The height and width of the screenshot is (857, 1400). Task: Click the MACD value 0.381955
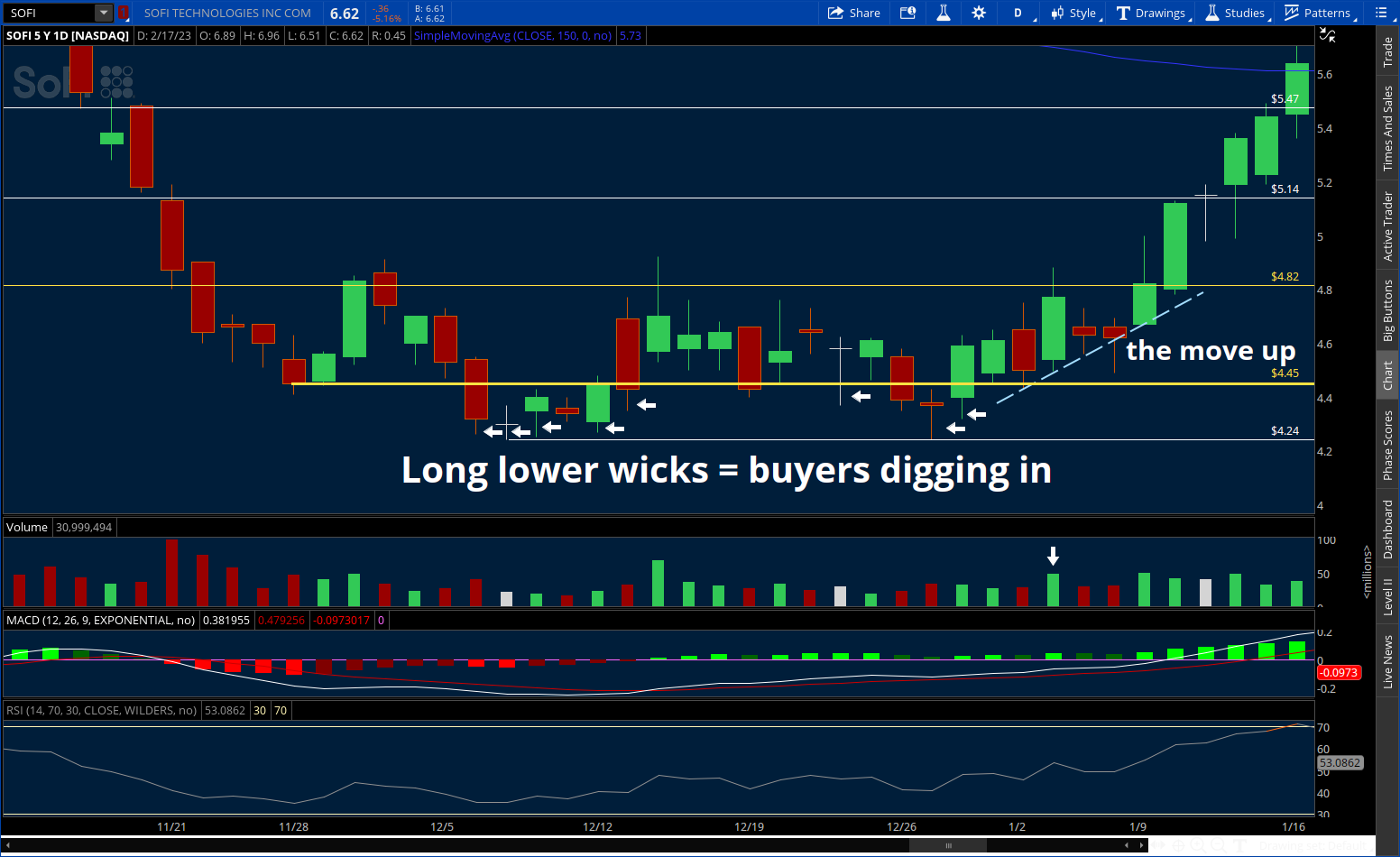[226, 620]
